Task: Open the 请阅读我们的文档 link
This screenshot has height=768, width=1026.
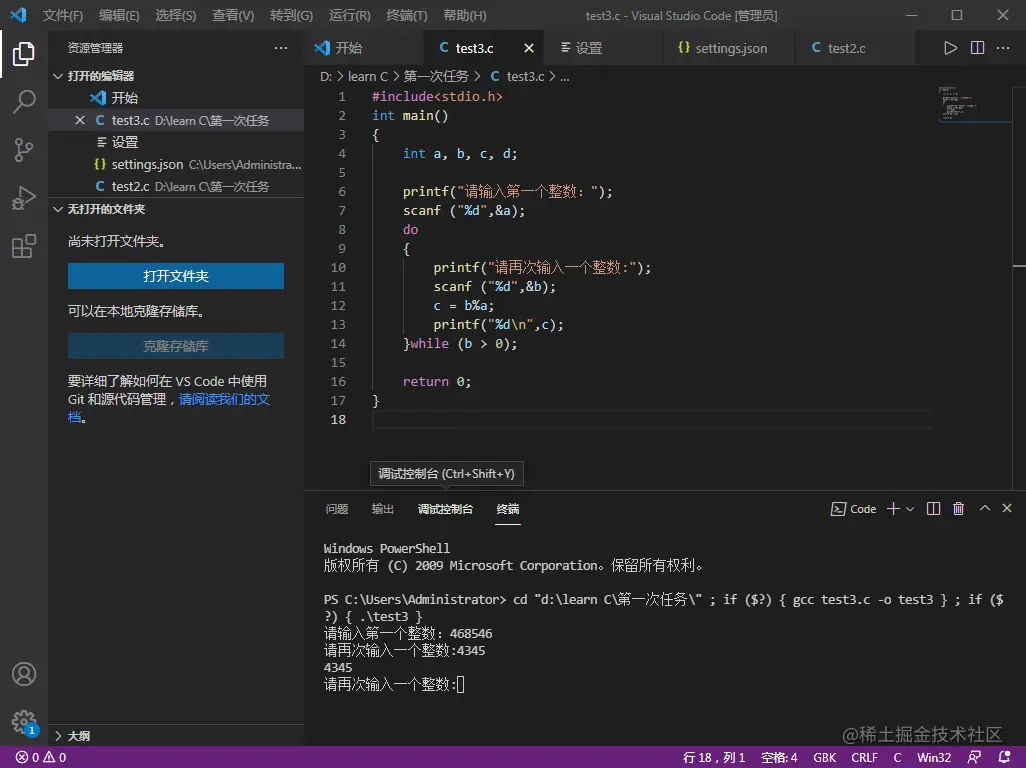Action: 224,399
